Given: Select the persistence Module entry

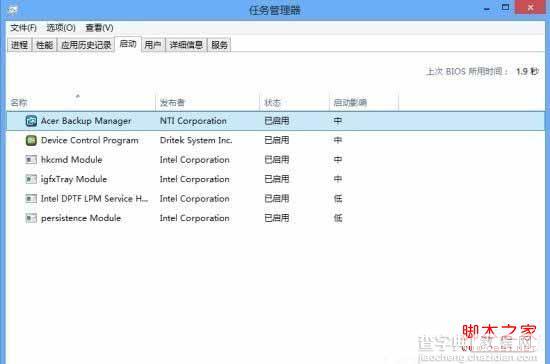Looking at the screenshot, I should [81, 218].
